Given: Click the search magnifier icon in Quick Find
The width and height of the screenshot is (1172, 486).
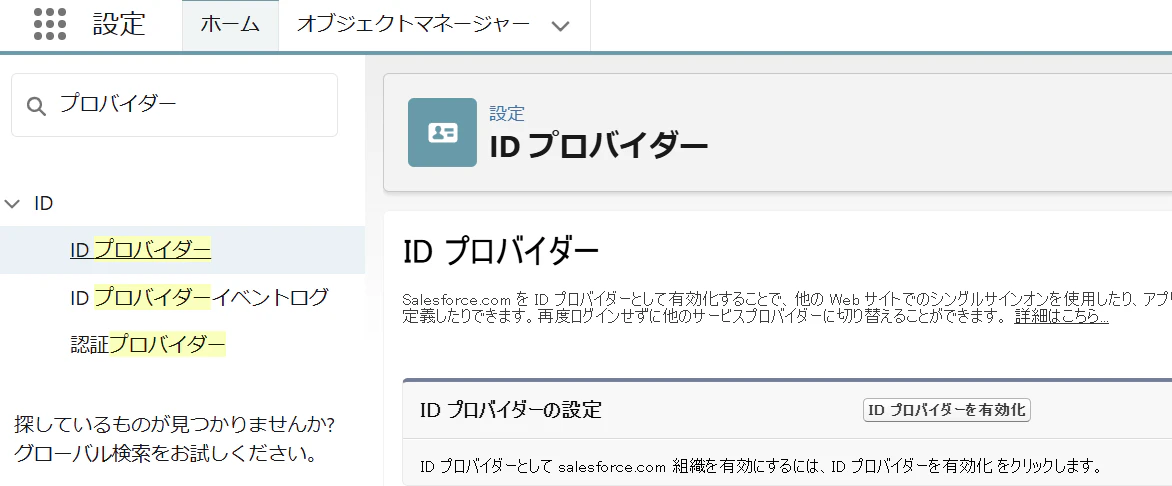Looking at the screenshot, I should click(36, 105).
